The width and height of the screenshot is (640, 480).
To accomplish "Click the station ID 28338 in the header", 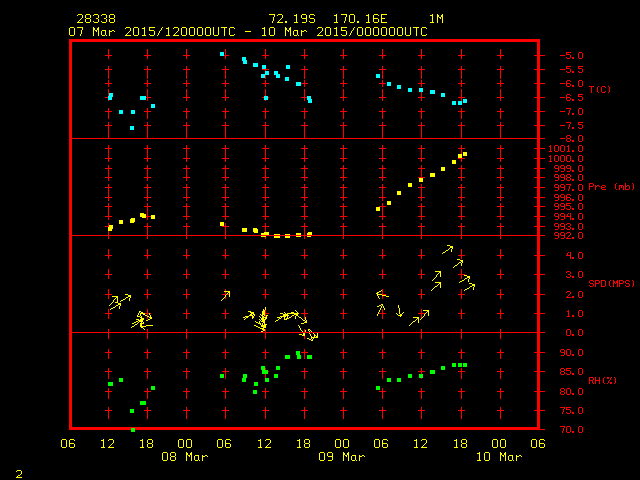I will coord(93,19).
